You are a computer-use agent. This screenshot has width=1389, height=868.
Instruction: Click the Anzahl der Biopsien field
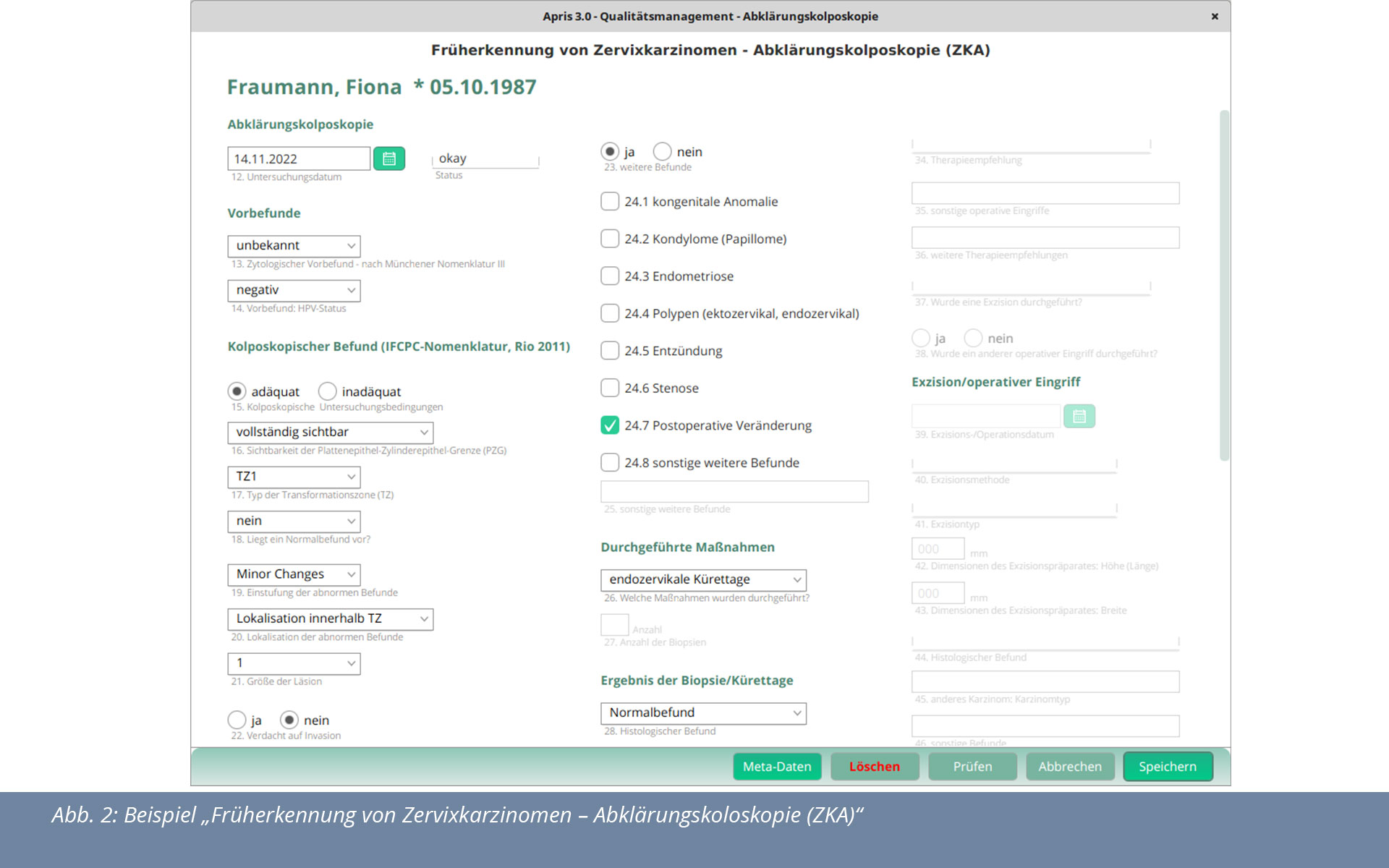pyautogui.click(x=614, y=625)
